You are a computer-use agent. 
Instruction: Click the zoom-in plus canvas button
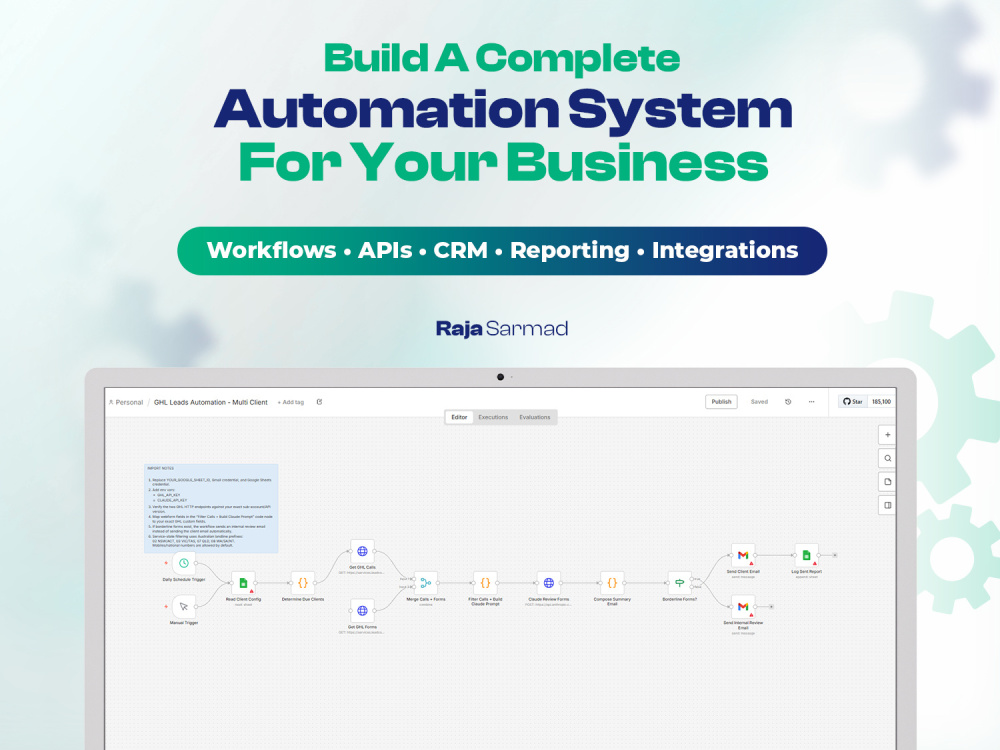(887, 435)
